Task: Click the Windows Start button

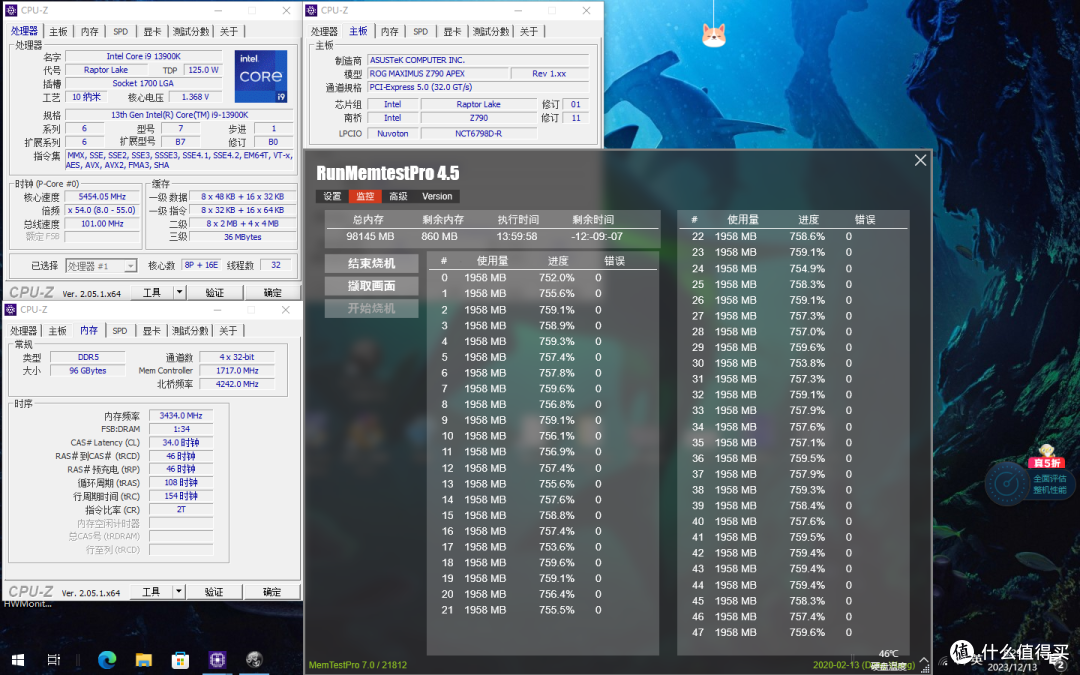Action: 16,660
